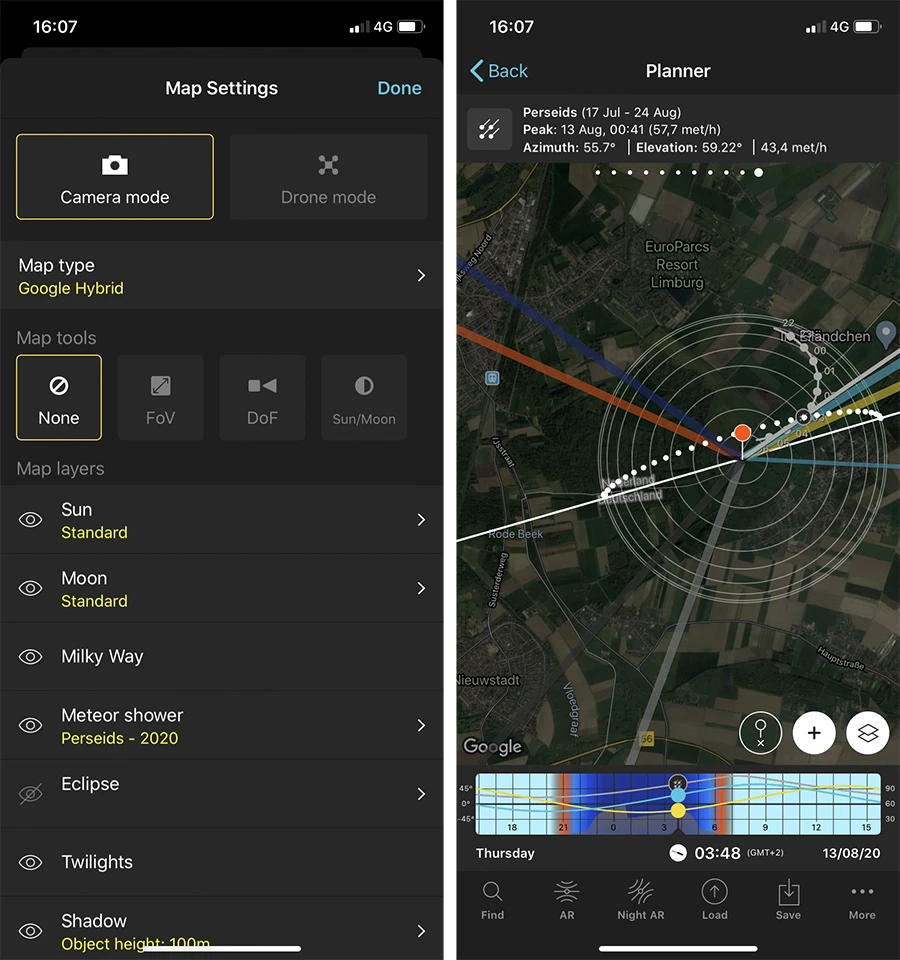
Task: Open Map type Google Hybrid options
Action: (222, 276)
